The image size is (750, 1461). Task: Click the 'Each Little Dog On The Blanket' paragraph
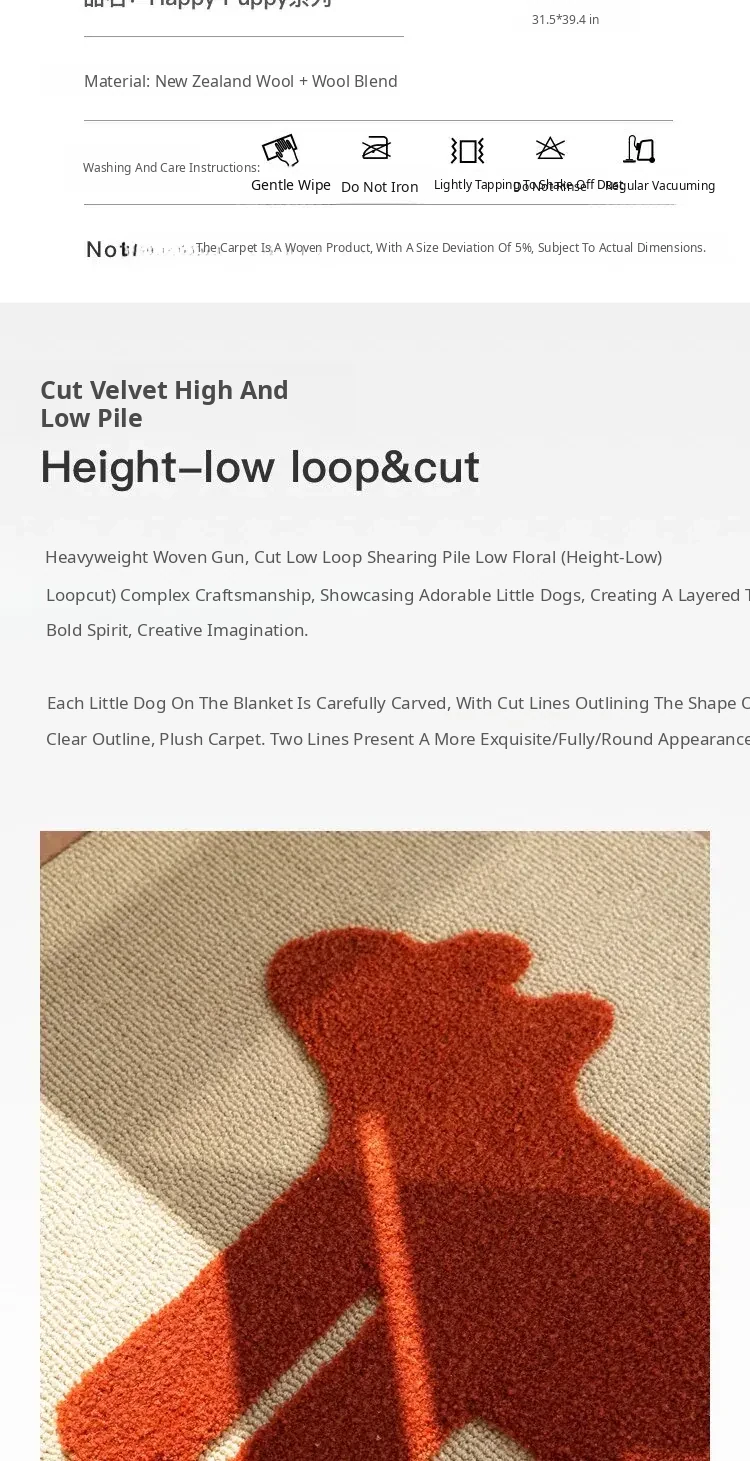click(398, 703)
